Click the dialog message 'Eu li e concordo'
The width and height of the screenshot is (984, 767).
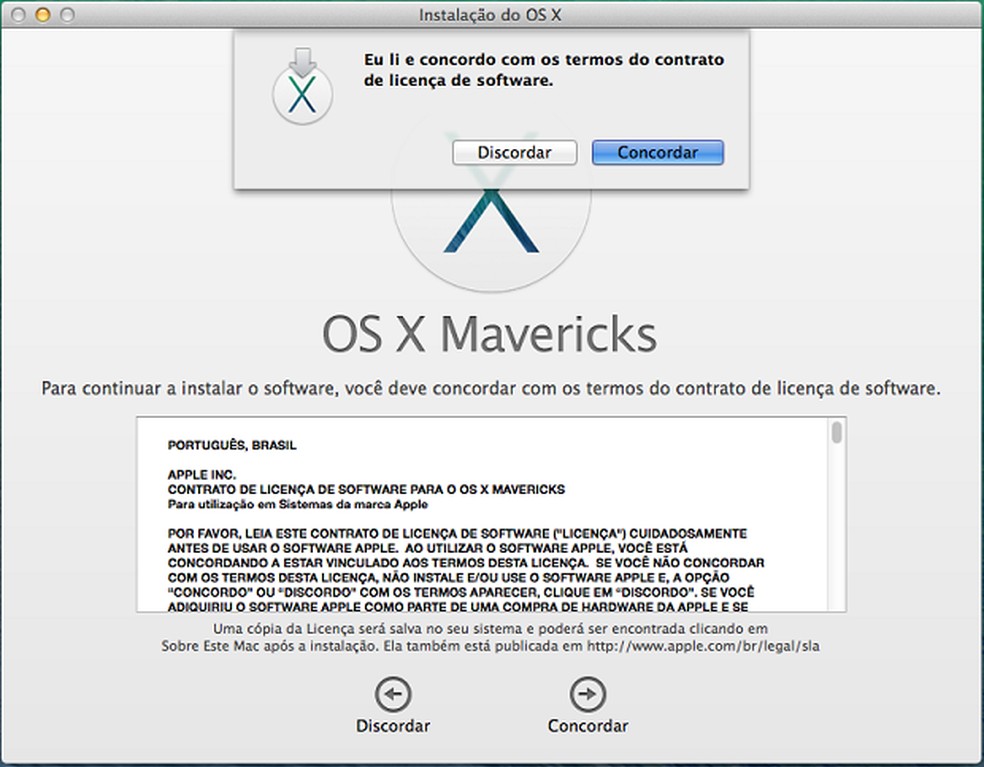[543, 70]
